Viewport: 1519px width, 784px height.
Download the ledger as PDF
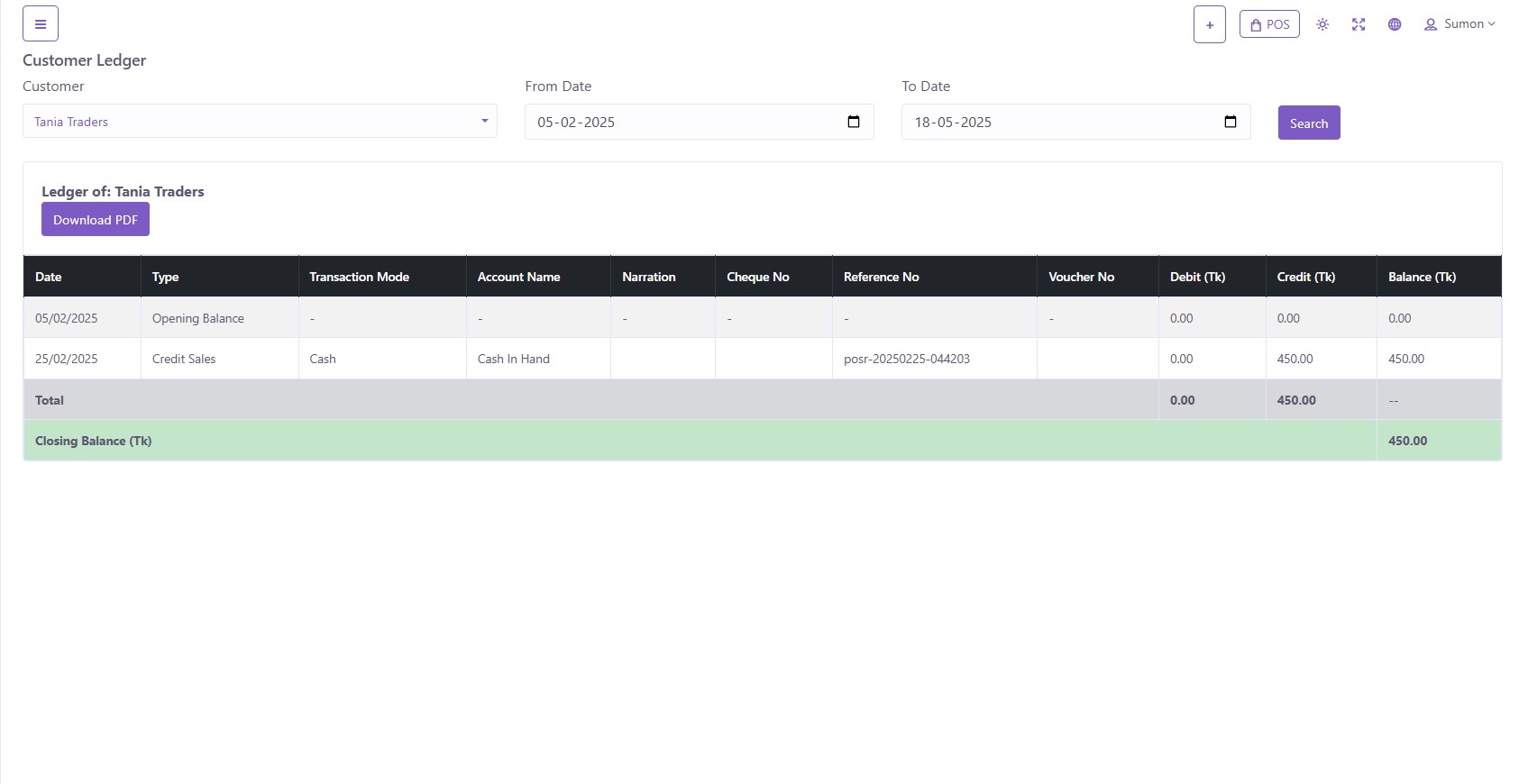click(x=96, y=220)
